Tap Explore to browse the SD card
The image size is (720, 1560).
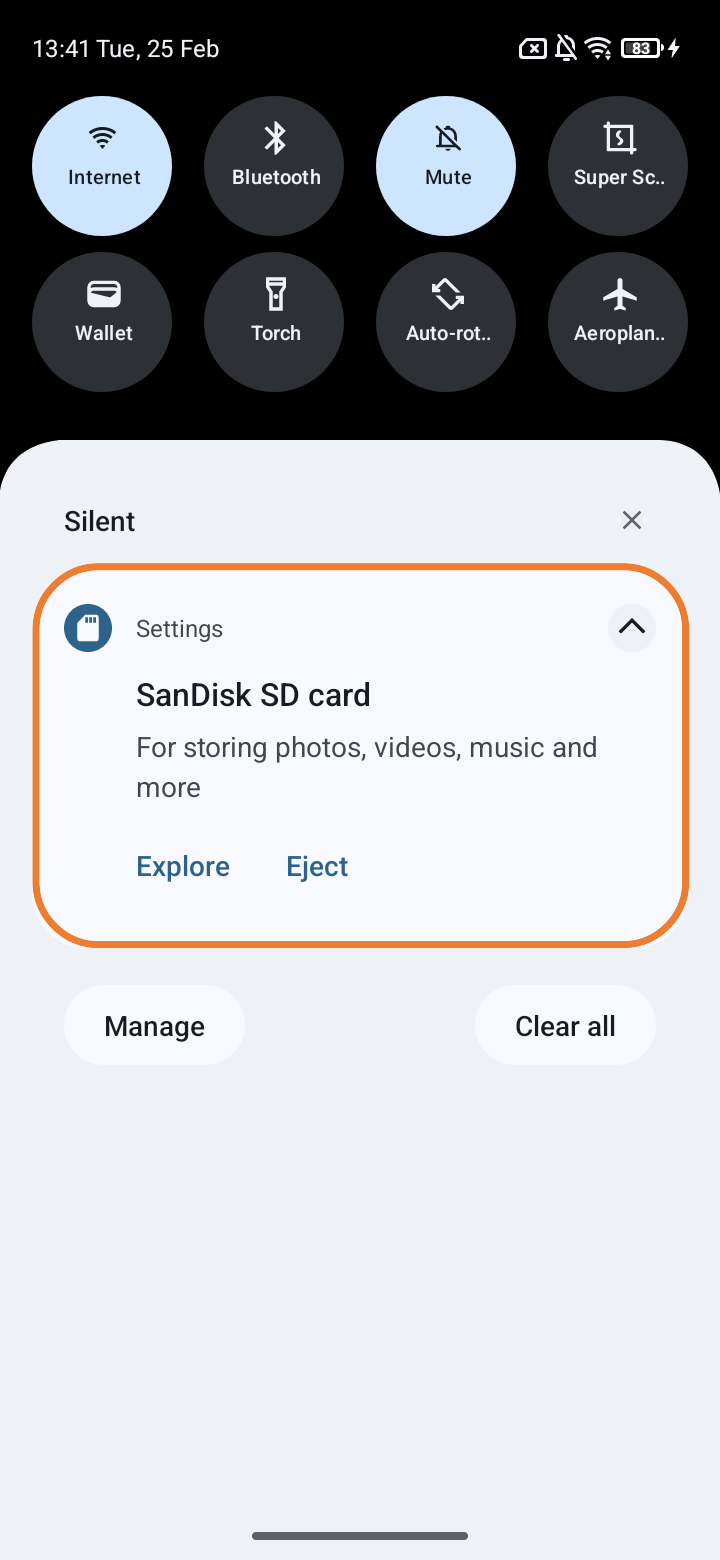(x=183, y=866)
